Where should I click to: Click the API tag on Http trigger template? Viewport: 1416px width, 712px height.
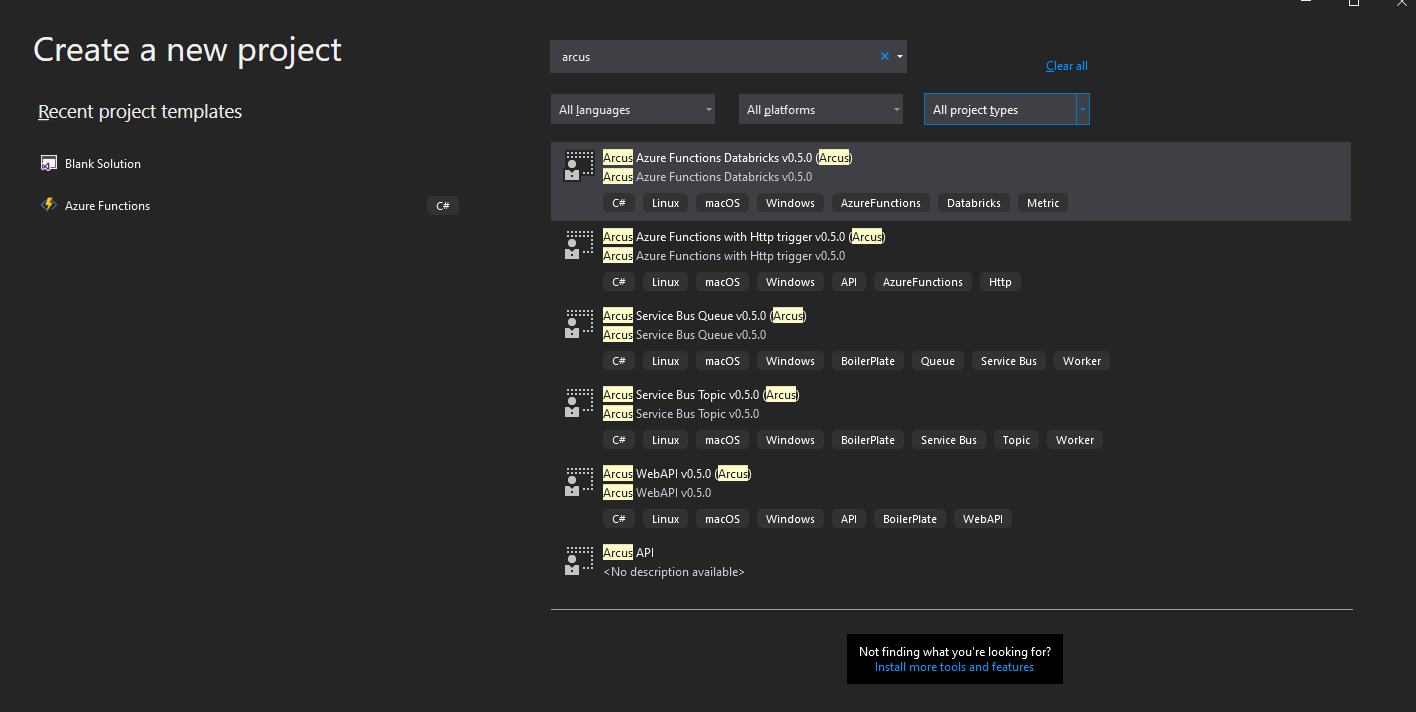[849, 282]
